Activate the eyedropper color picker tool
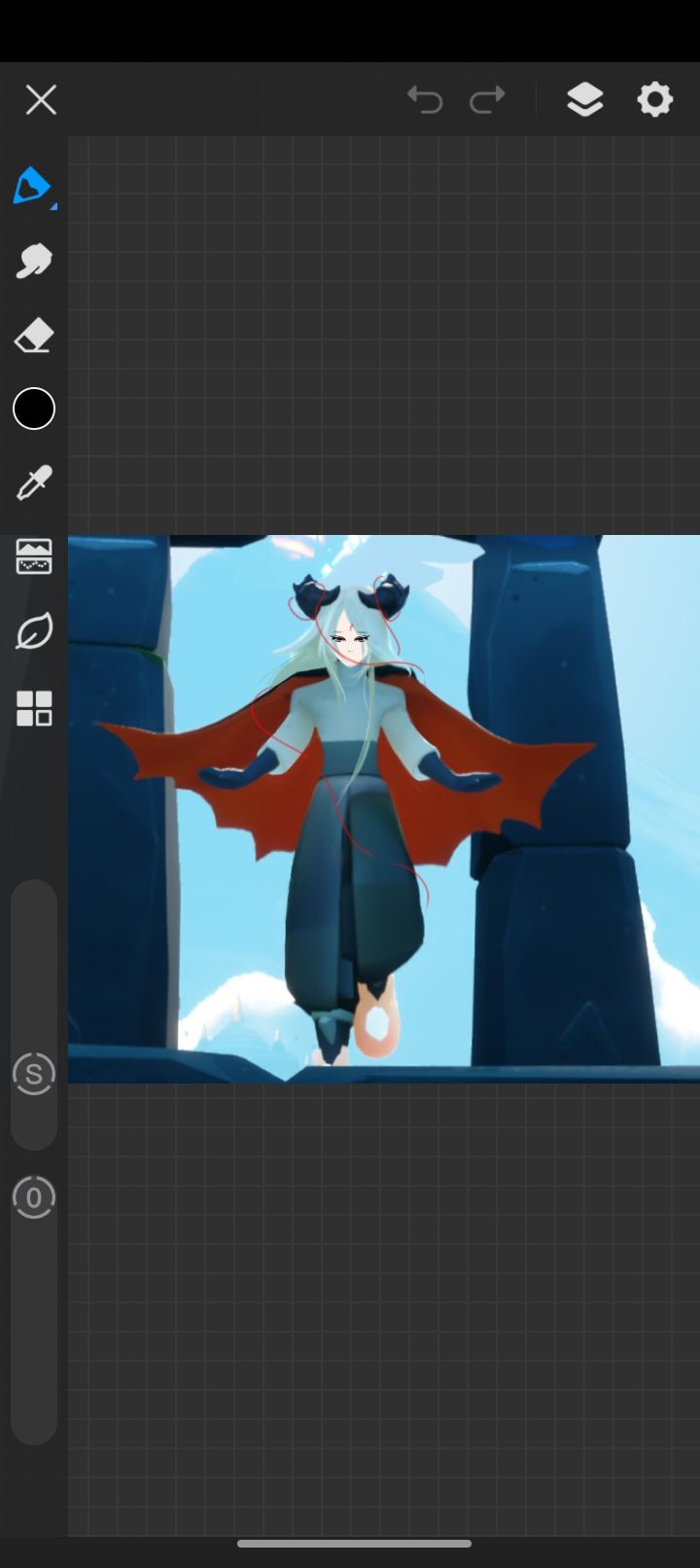The width and height of the screenshot is (700, 1568). tap(33, 482)
